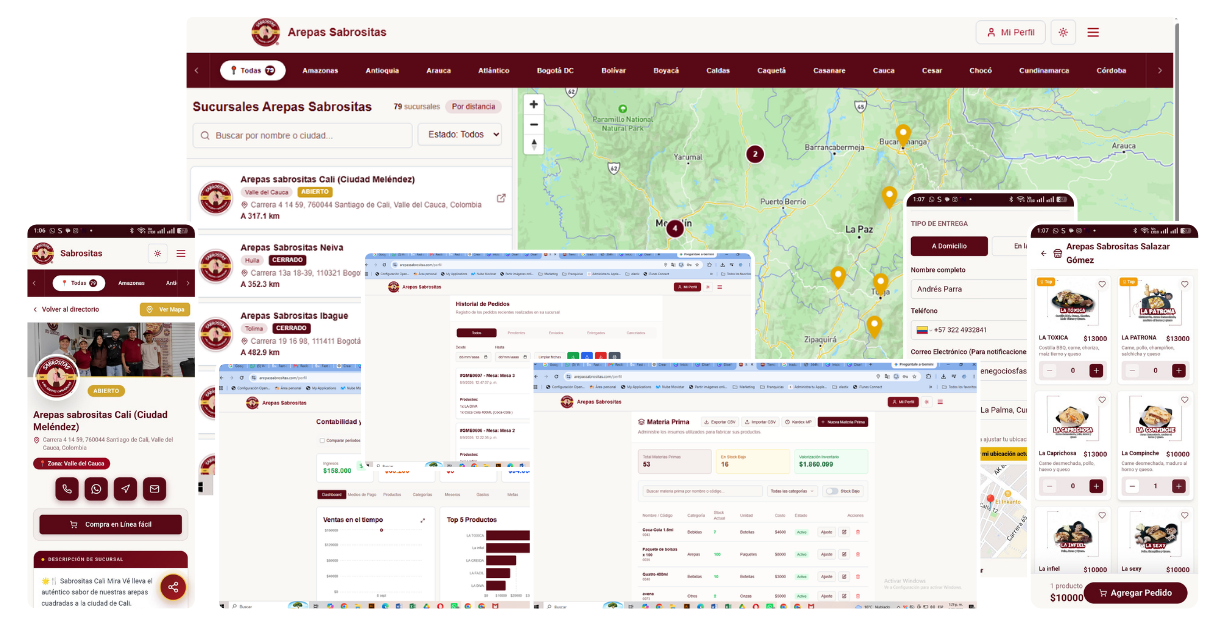Open external link icon for Cali Ciudad Meléndez branch
The height and width of the screenshot is (633, 1221).
pos(501,198)
